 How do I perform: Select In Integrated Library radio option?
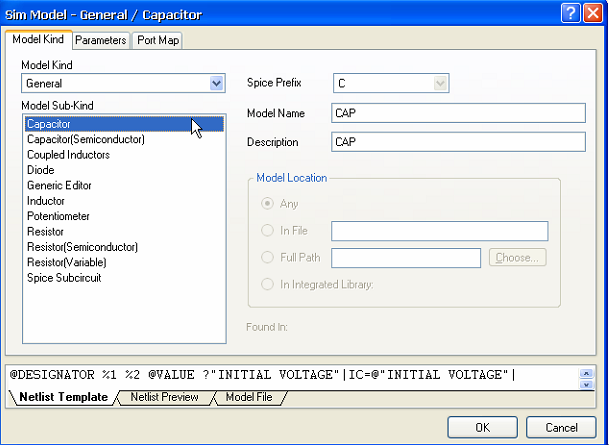coord(267,284)
